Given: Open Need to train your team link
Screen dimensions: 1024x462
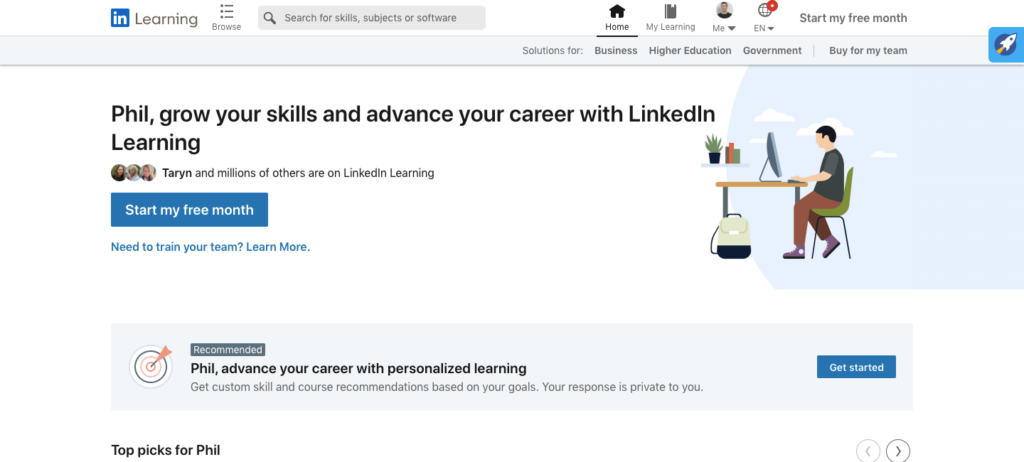Looking at the screenshot, I should pyautogui.click(x=210, y=247).
